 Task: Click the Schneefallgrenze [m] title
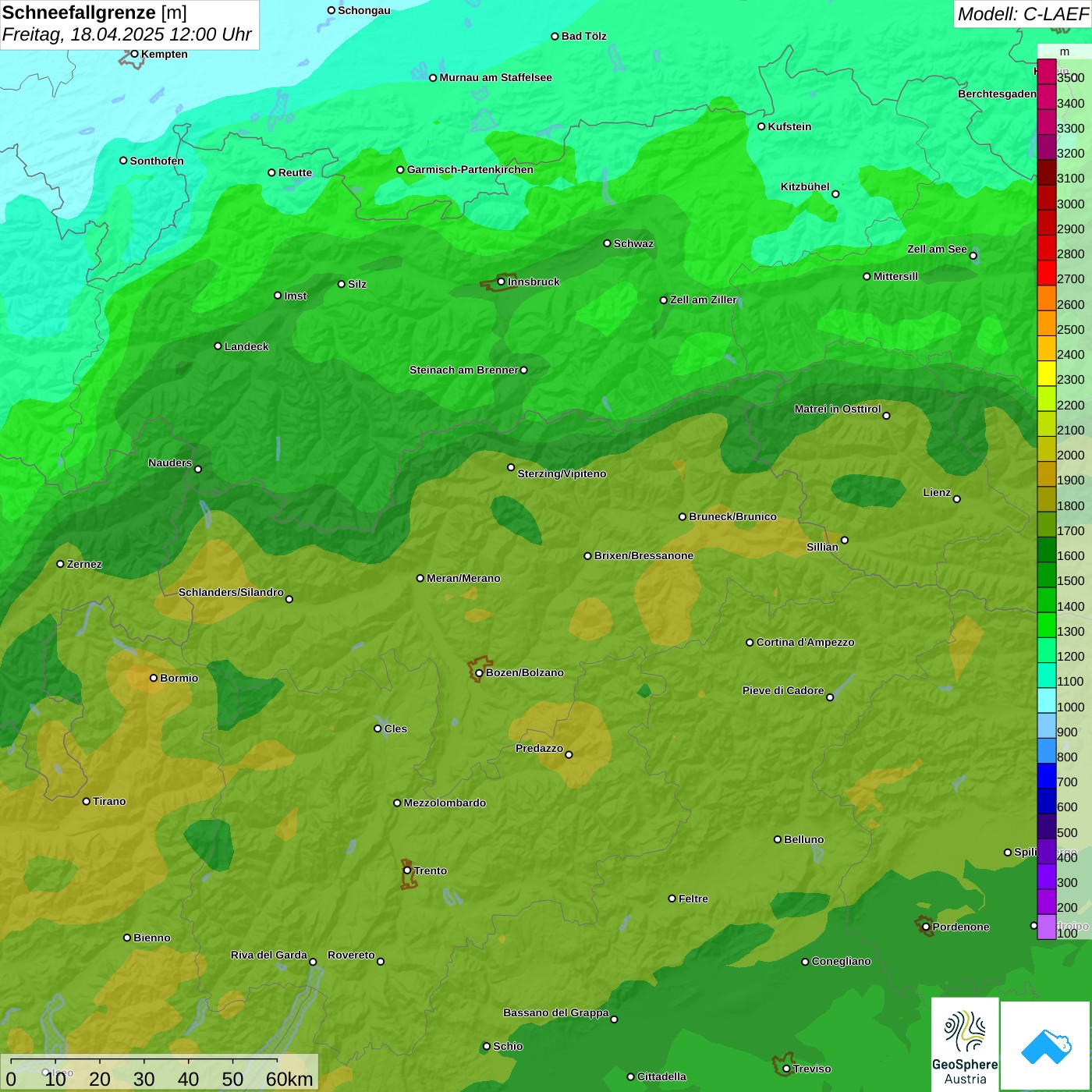[94, 12]
